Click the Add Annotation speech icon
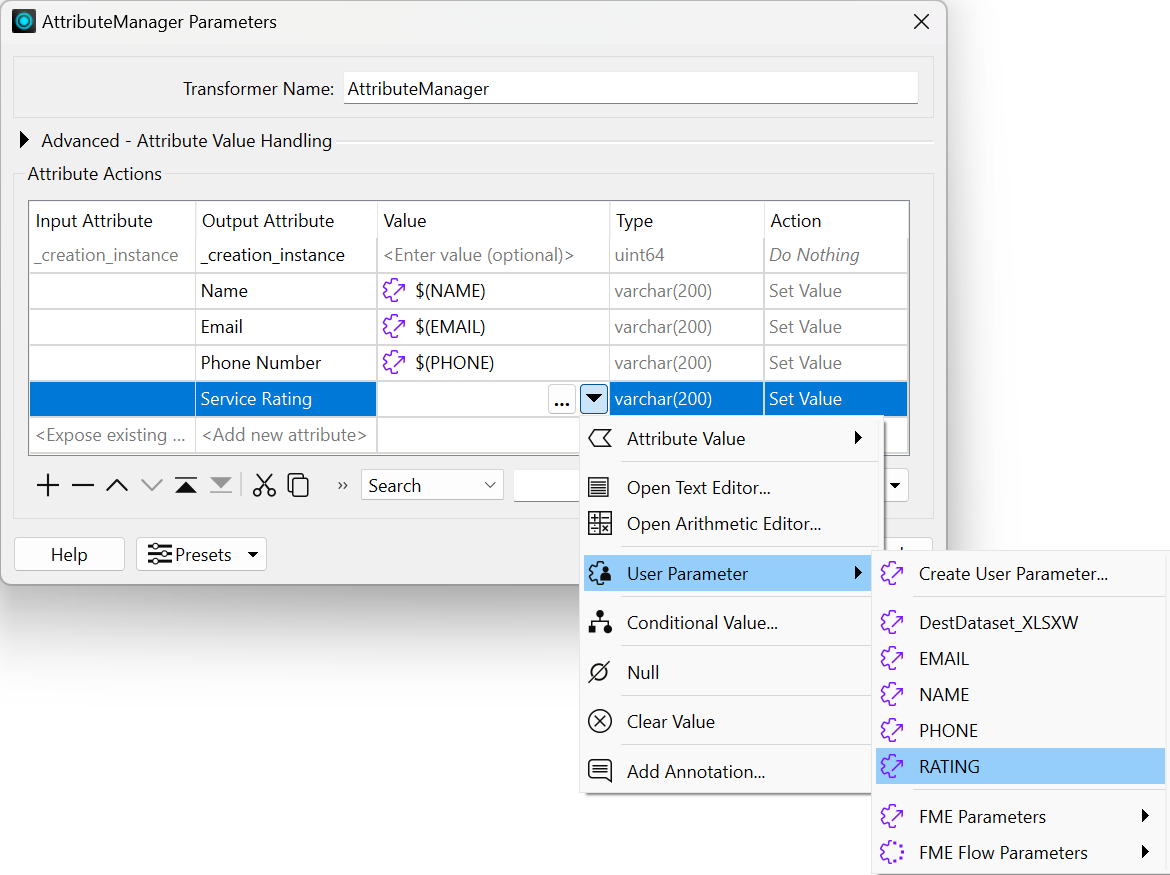Screen dimensions: 1170x875 tap(600, 771)
